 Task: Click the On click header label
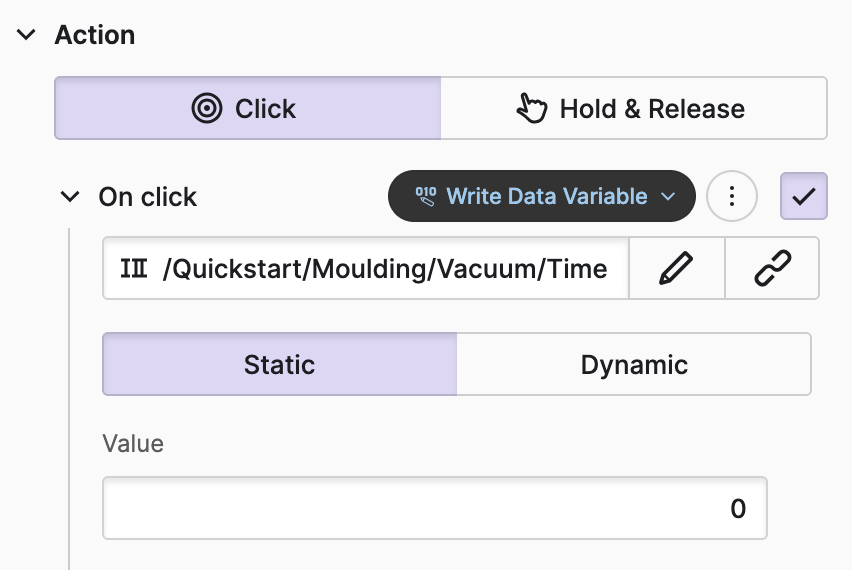tap(148, 197)
